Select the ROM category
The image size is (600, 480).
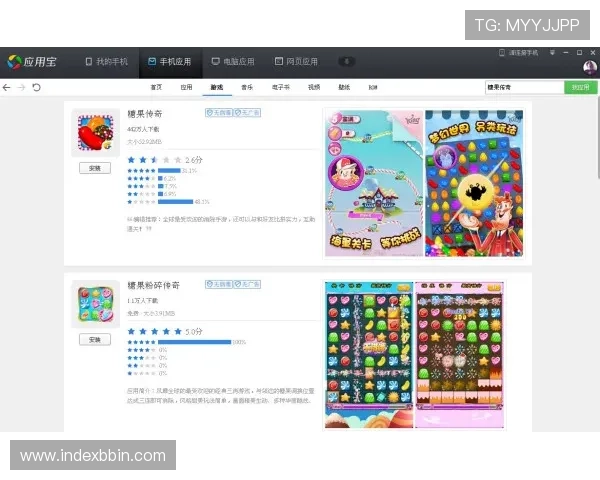373,87
